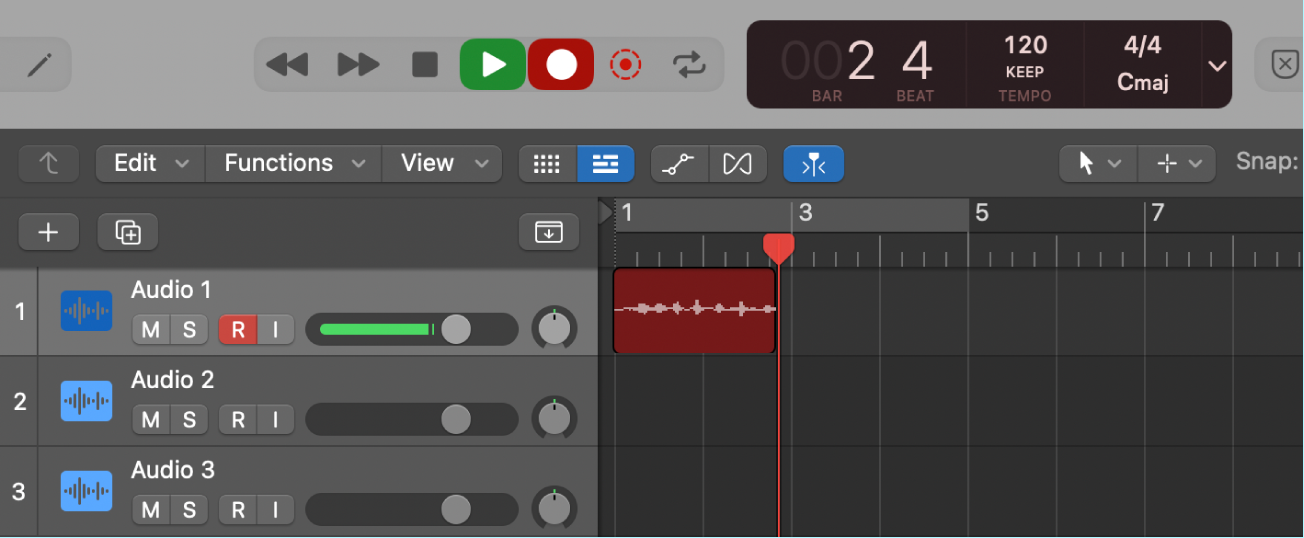Toggle the Capture Recording button
Image resolution: width=1304 pixels, height=538 pixels.
tap(625, 66)
